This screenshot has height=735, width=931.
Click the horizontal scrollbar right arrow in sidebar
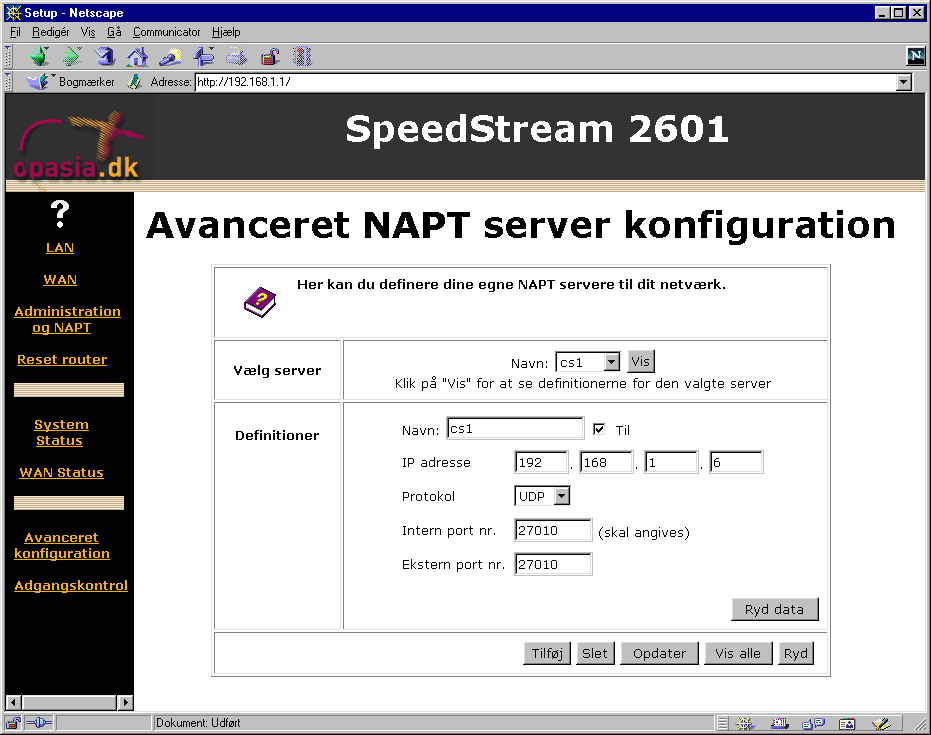tap(126, 703)
